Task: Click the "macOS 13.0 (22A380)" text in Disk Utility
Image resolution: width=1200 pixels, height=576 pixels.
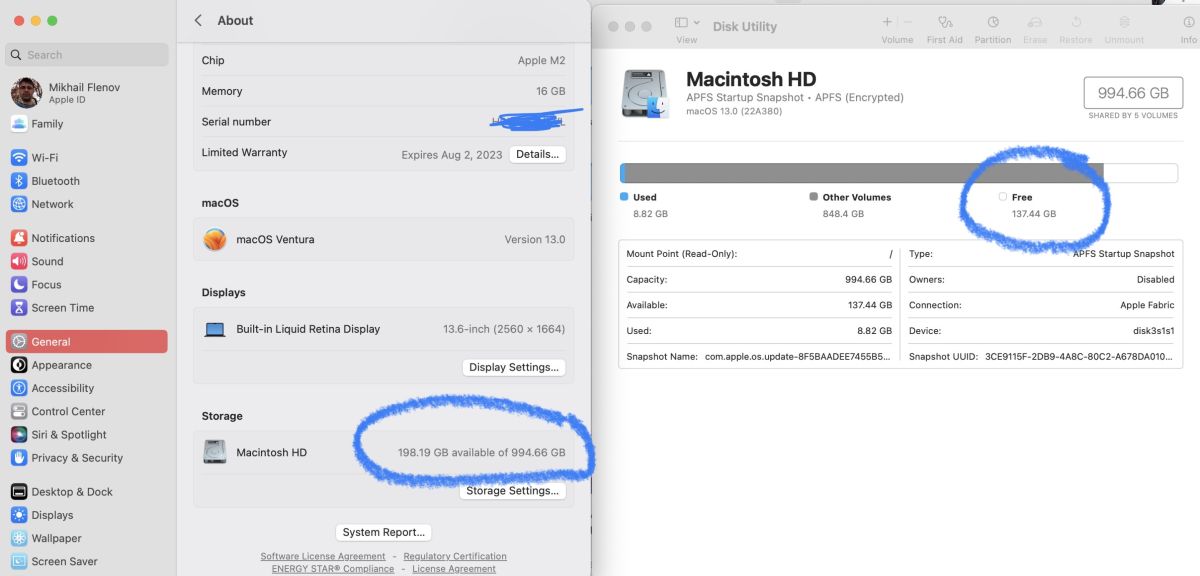Action: pyautogui.click(x=734, y=111)
